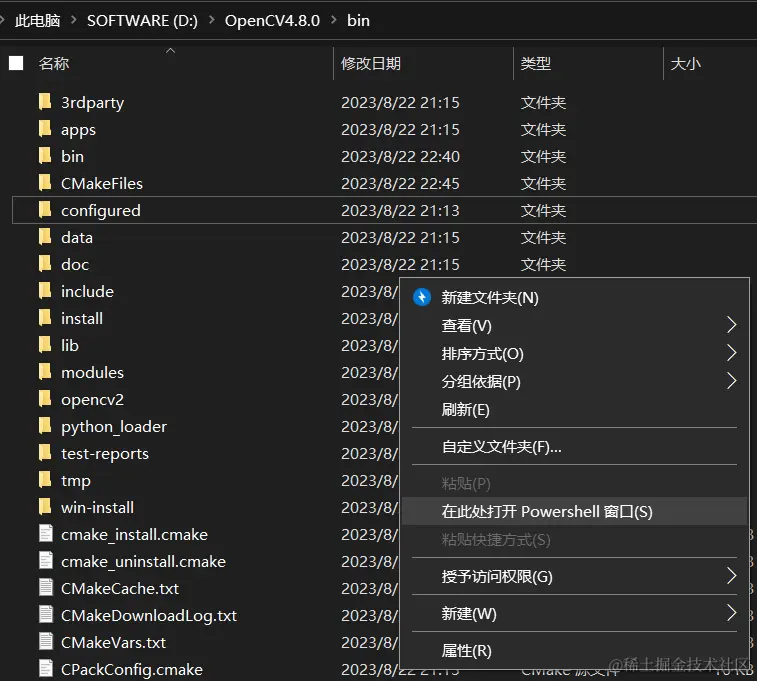
Task: Click date 2023/8/22 22:45 of CMakeFiles
Action: click(400, 183)
